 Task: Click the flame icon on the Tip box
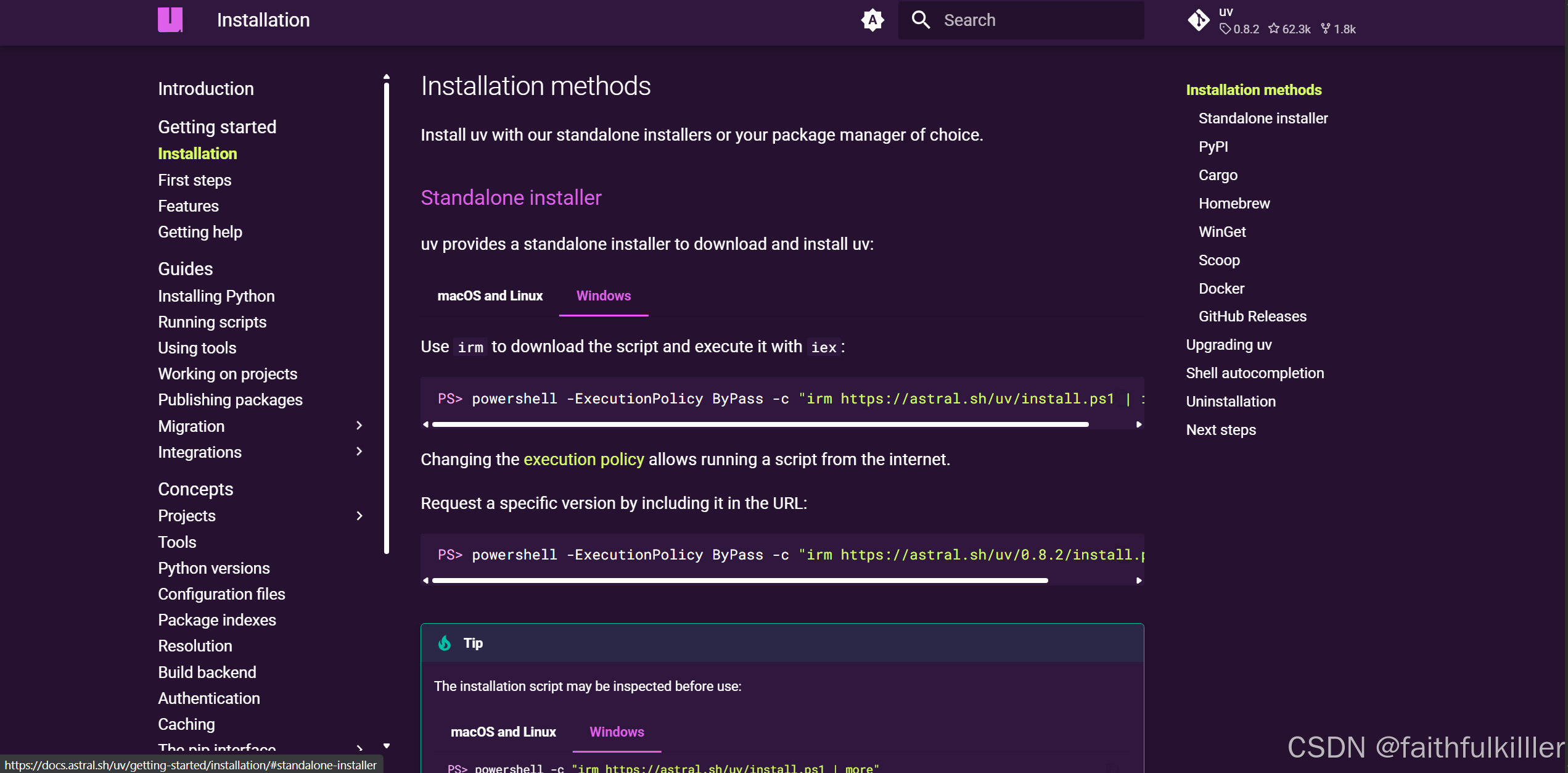445,643
